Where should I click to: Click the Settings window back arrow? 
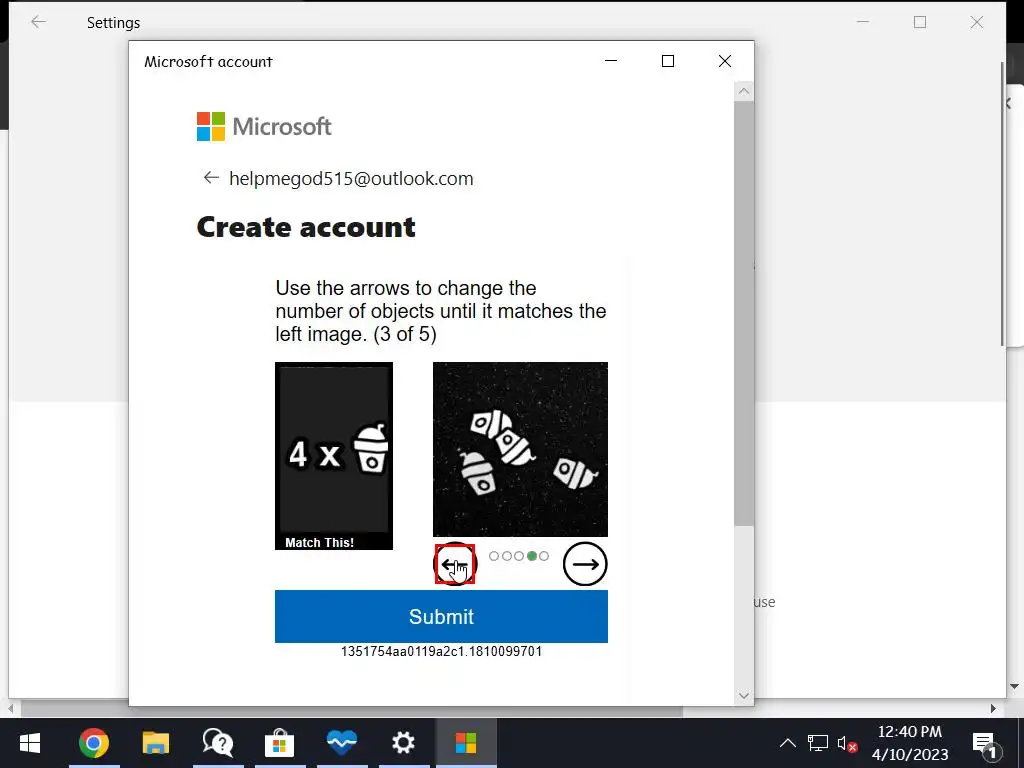[39, 22]
